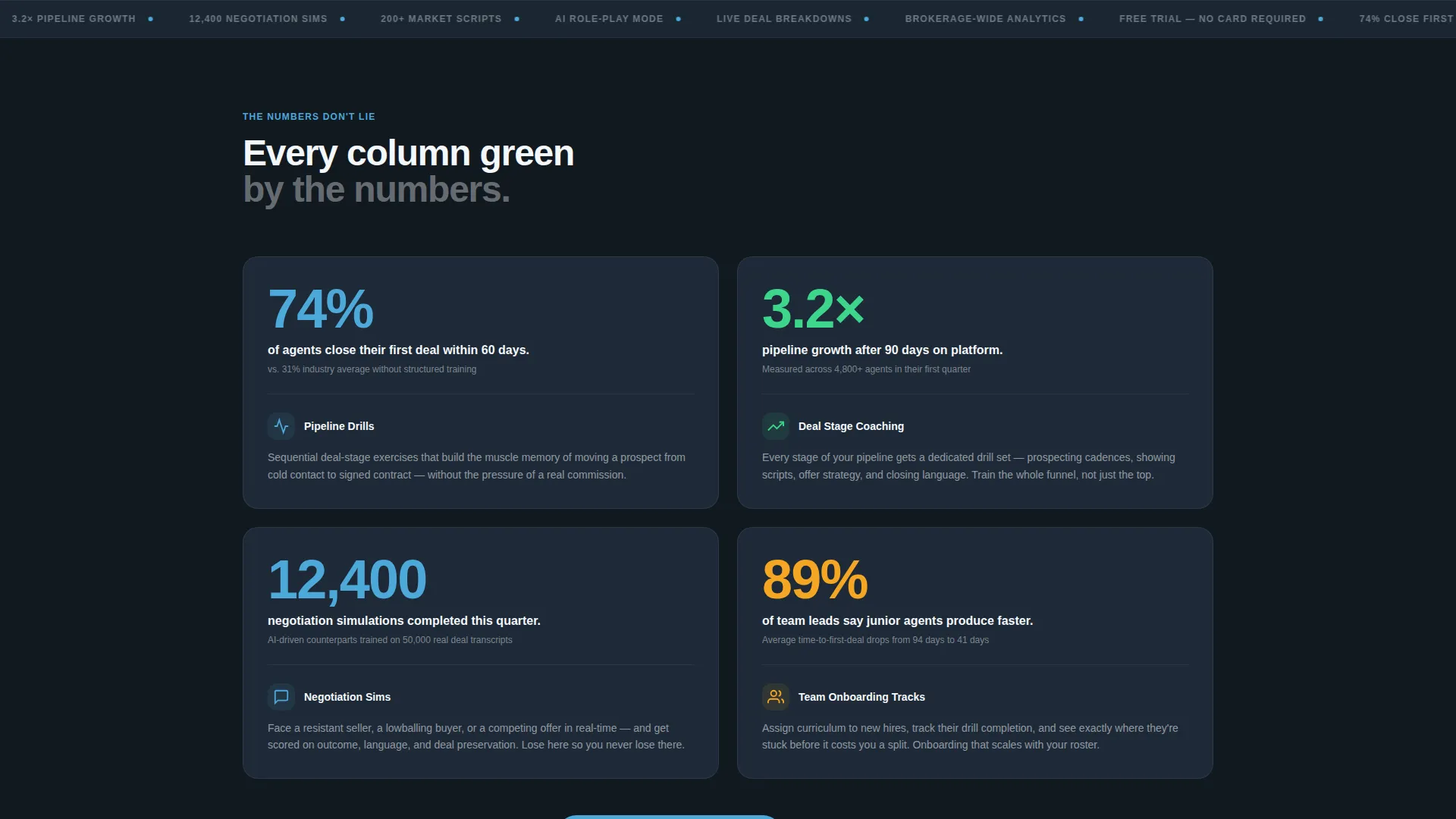
Task: Click 'FREE TRIAL — NO CARD REQUIRED' ticker
Action: click(x=1213, y=19)
